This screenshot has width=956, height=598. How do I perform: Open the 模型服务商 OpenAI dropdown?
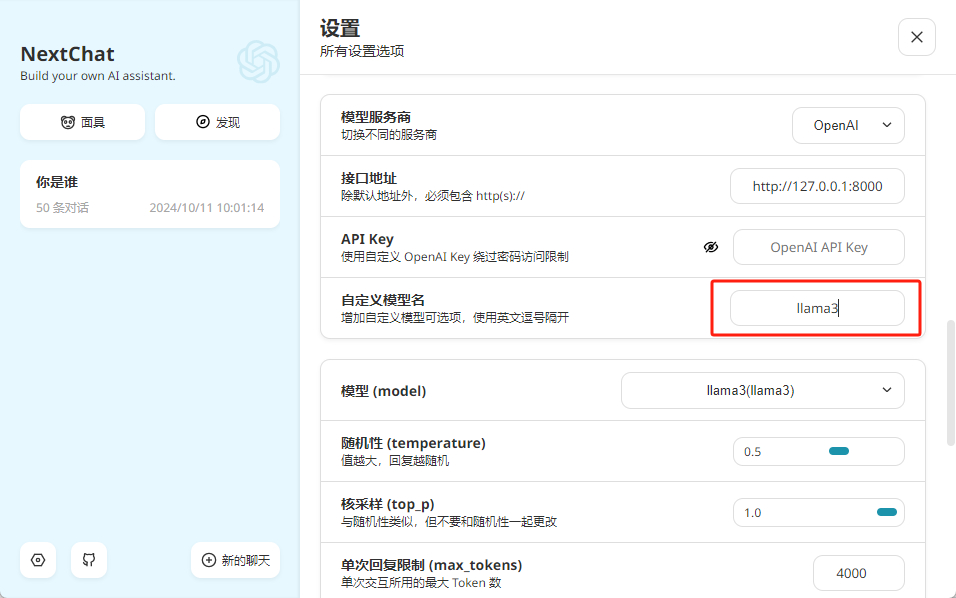click(x=848, y=126)
